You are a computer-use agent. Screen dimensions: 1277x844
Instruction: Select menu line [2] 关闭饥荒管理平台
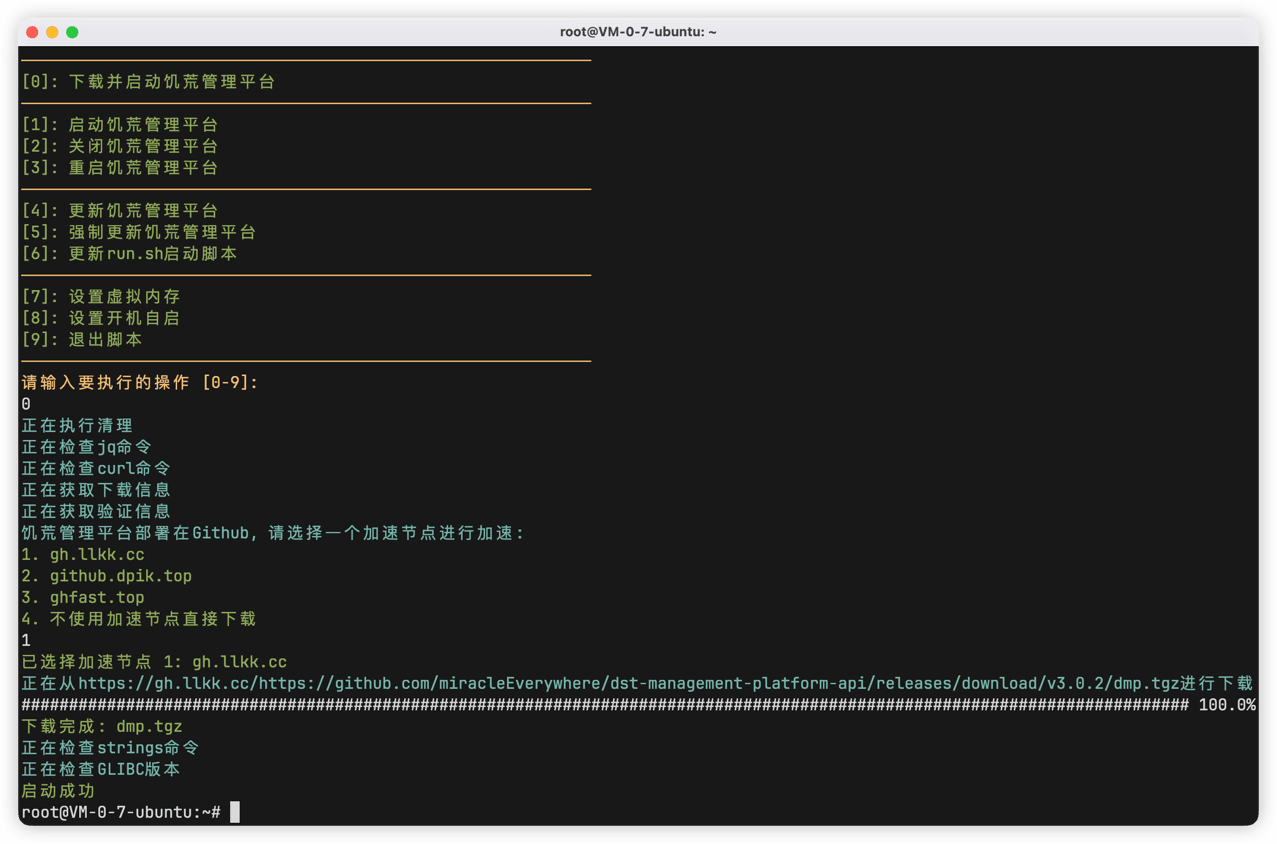pos(120,146)
